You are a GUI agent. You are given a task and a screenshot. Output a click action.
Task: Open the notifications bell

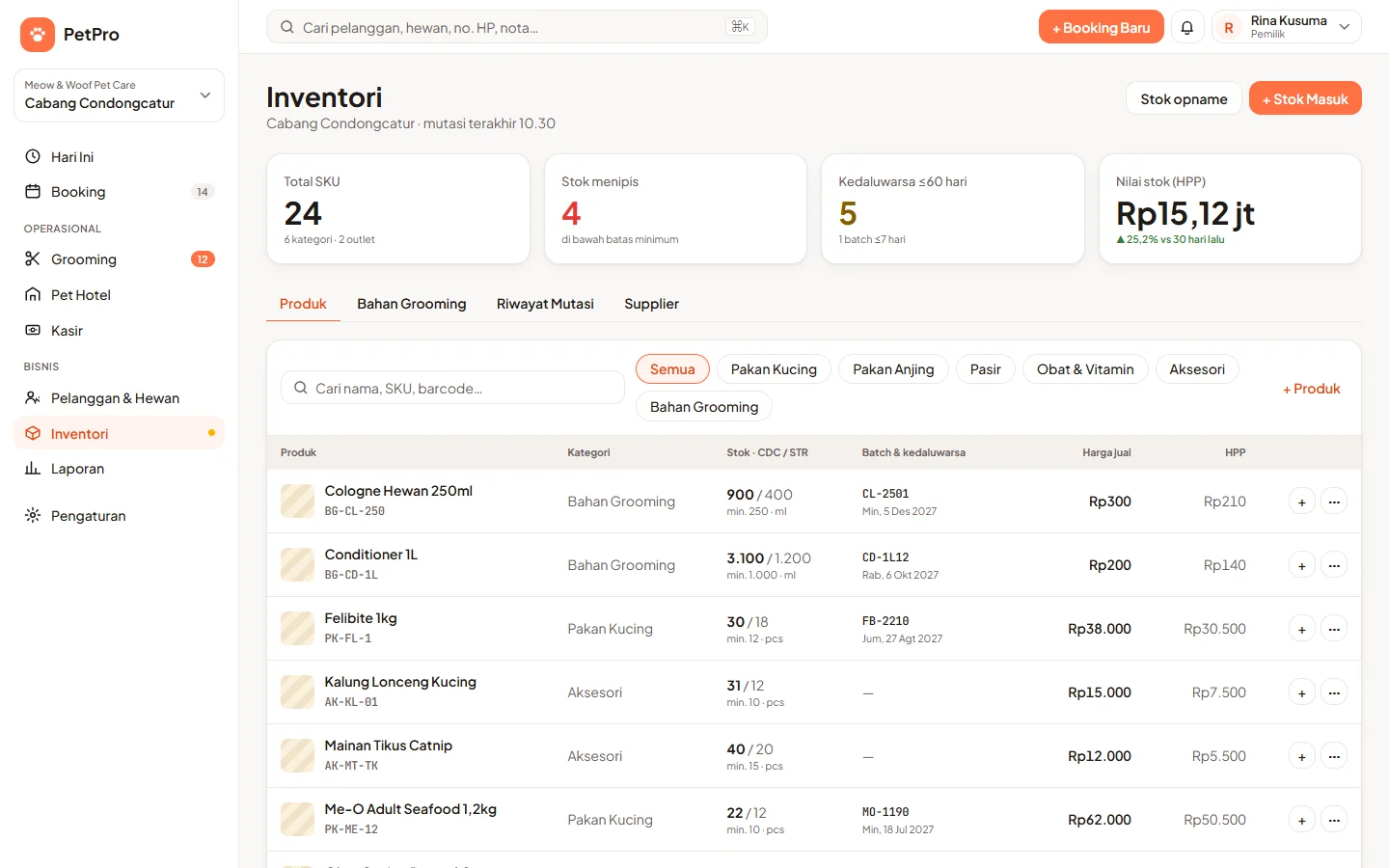pyautogui.click(x=1187, y=27)
